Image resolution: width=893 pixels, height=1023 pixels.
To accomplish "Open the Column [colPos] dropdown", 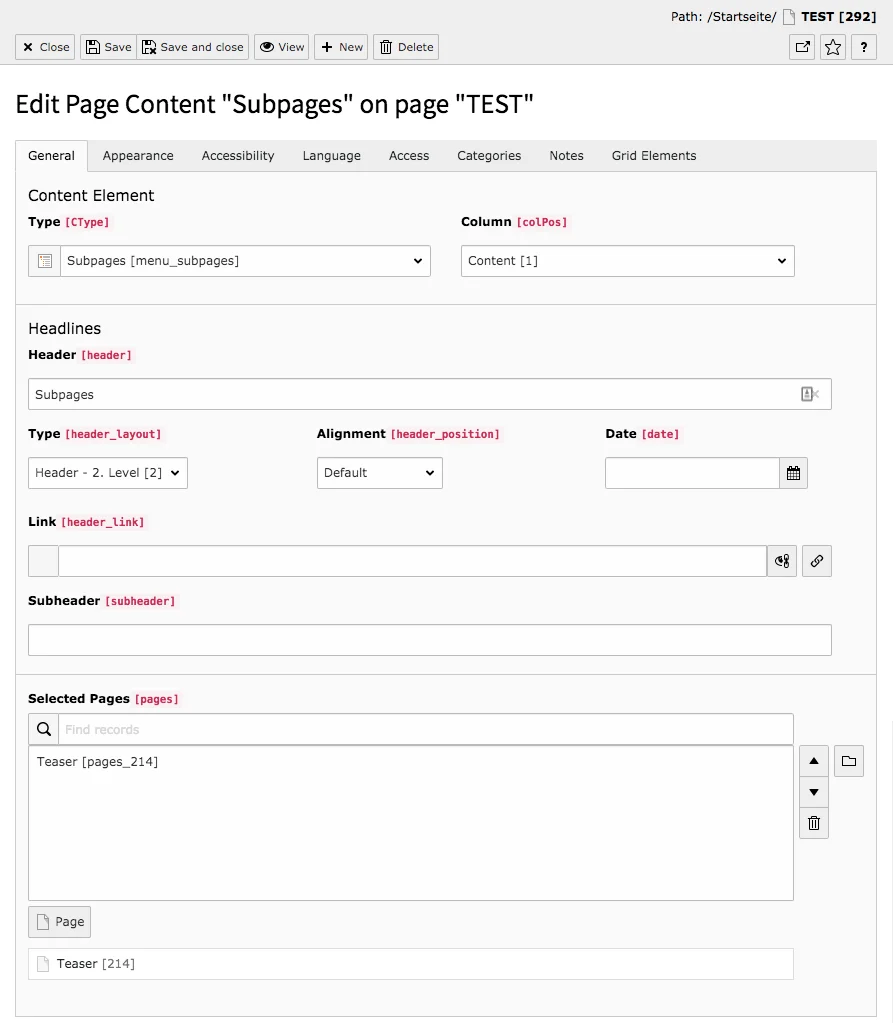I will point(627,260).
